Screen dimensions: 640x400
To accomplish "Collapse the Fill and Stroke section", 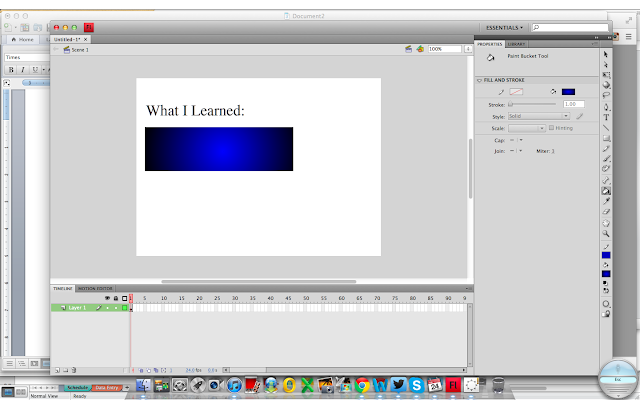I will coord(479,80).
